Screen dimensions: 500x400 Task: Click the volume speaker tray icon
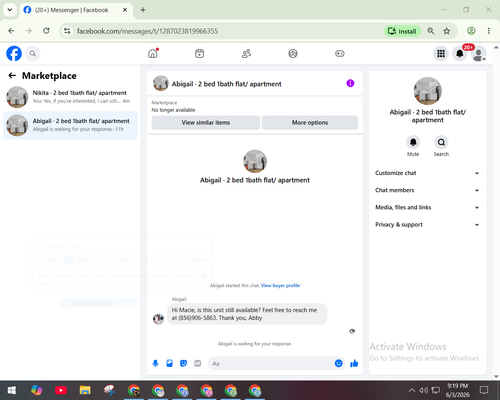click(x=424, y=390)
